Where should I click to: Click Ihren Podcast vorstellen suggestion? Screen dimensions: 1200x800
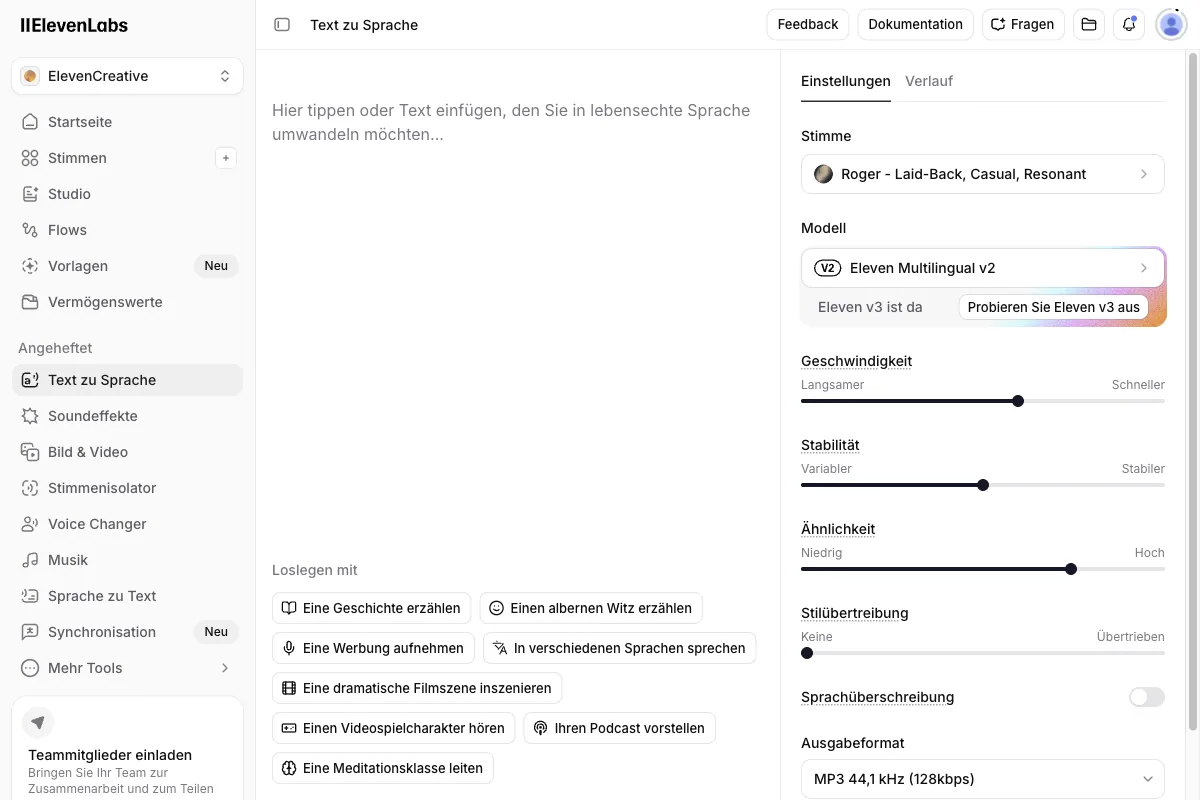coord(620,728)
